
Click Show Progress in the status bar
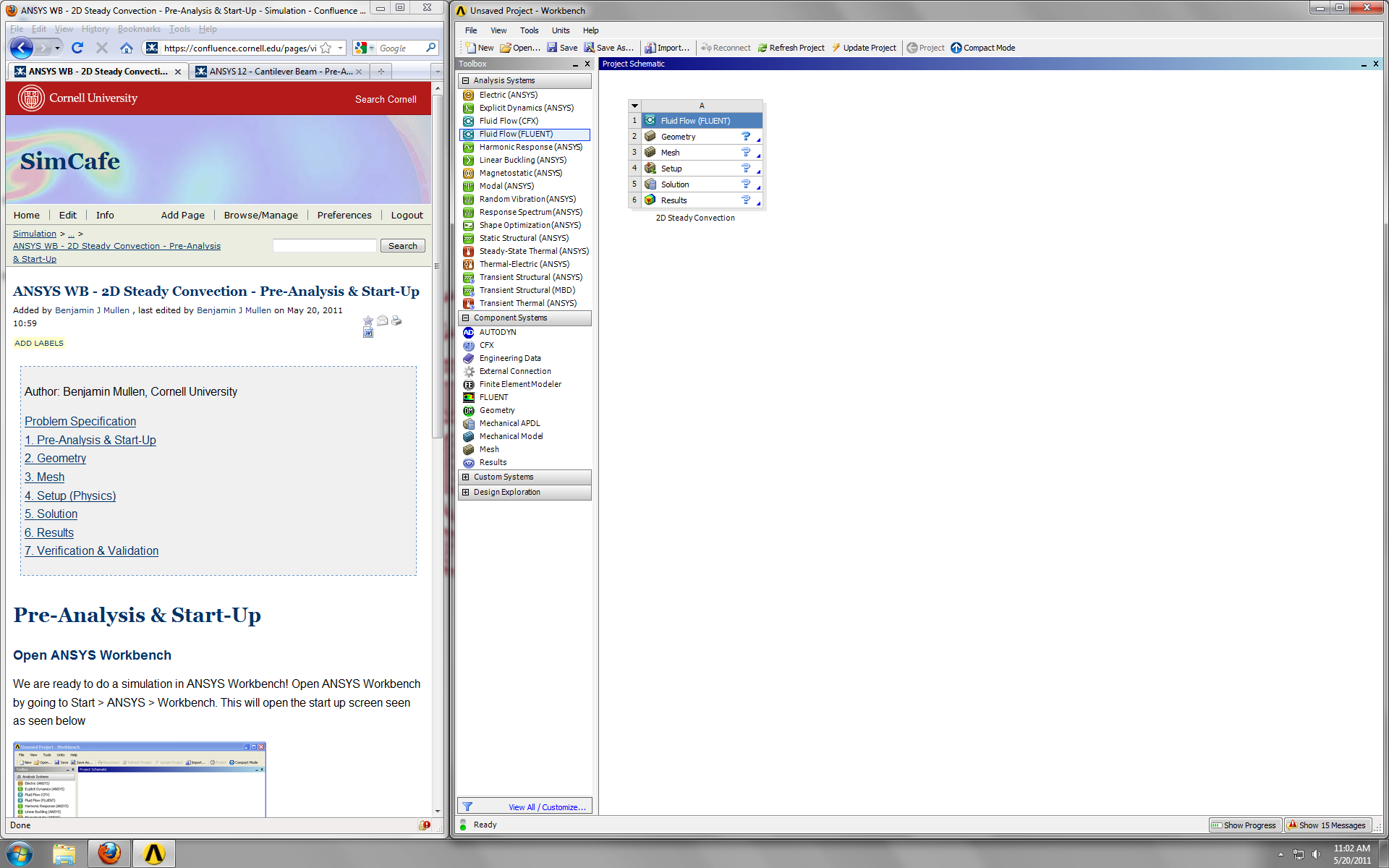tap(1244, 825)
